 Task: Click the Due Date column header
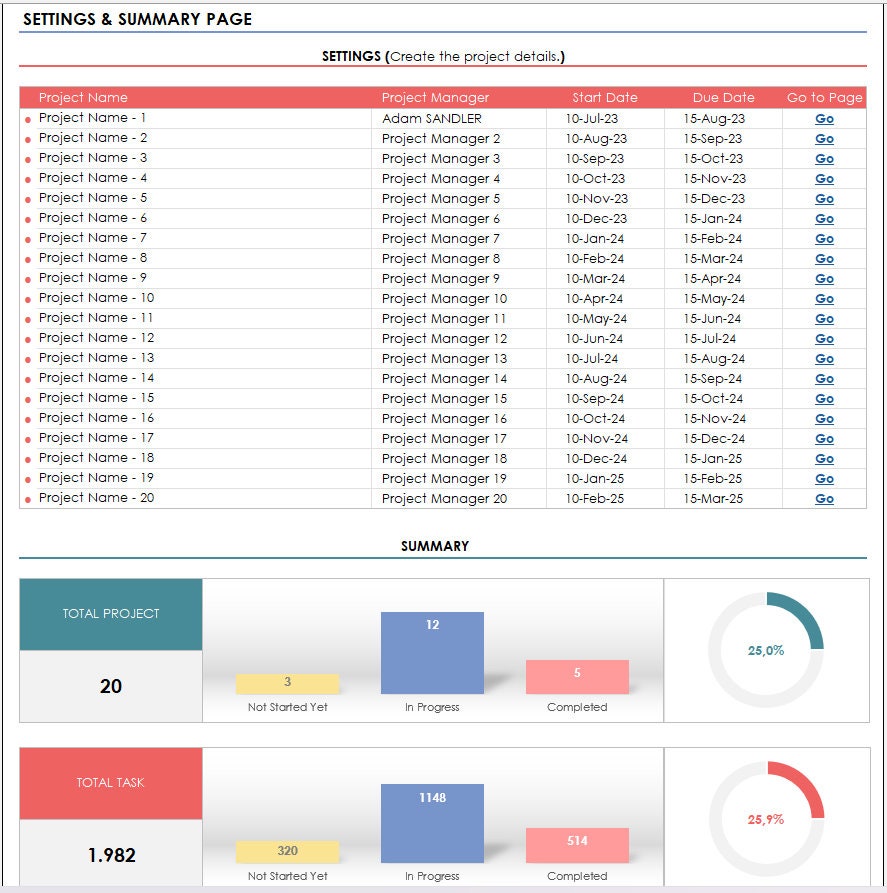coord(723,97)
